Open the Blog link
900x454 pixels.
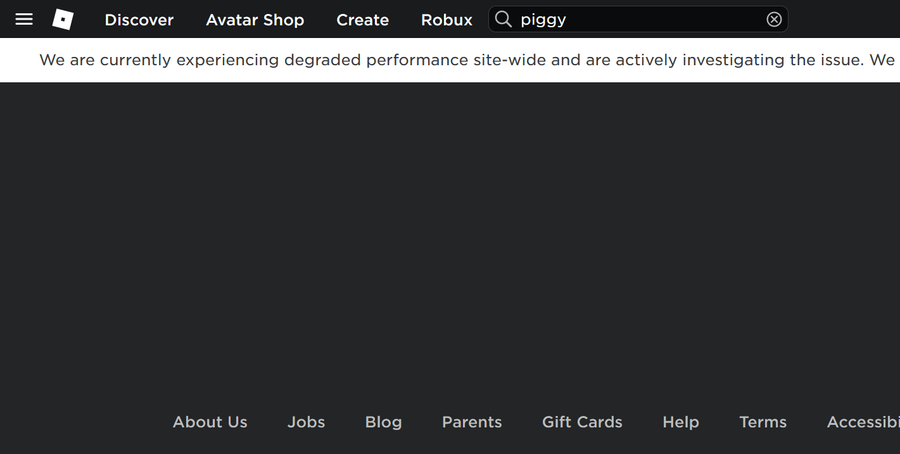[383, 422]
